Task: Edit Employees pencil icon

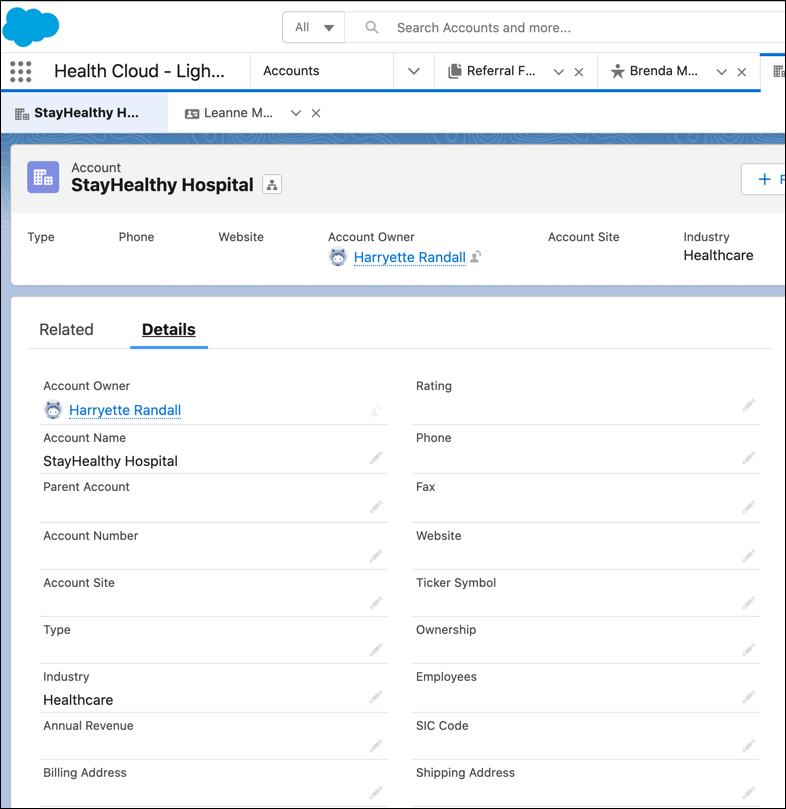Action: 749,697
